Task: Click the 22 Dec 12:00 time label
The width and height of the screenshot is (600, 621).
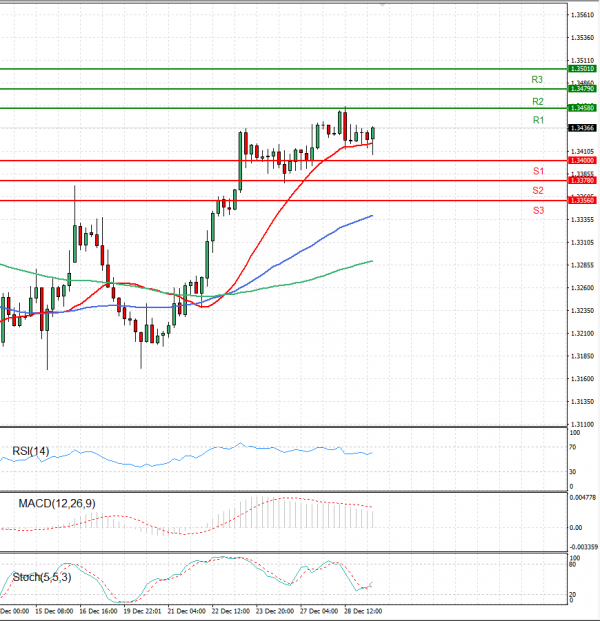Action: tap(230, 611)
